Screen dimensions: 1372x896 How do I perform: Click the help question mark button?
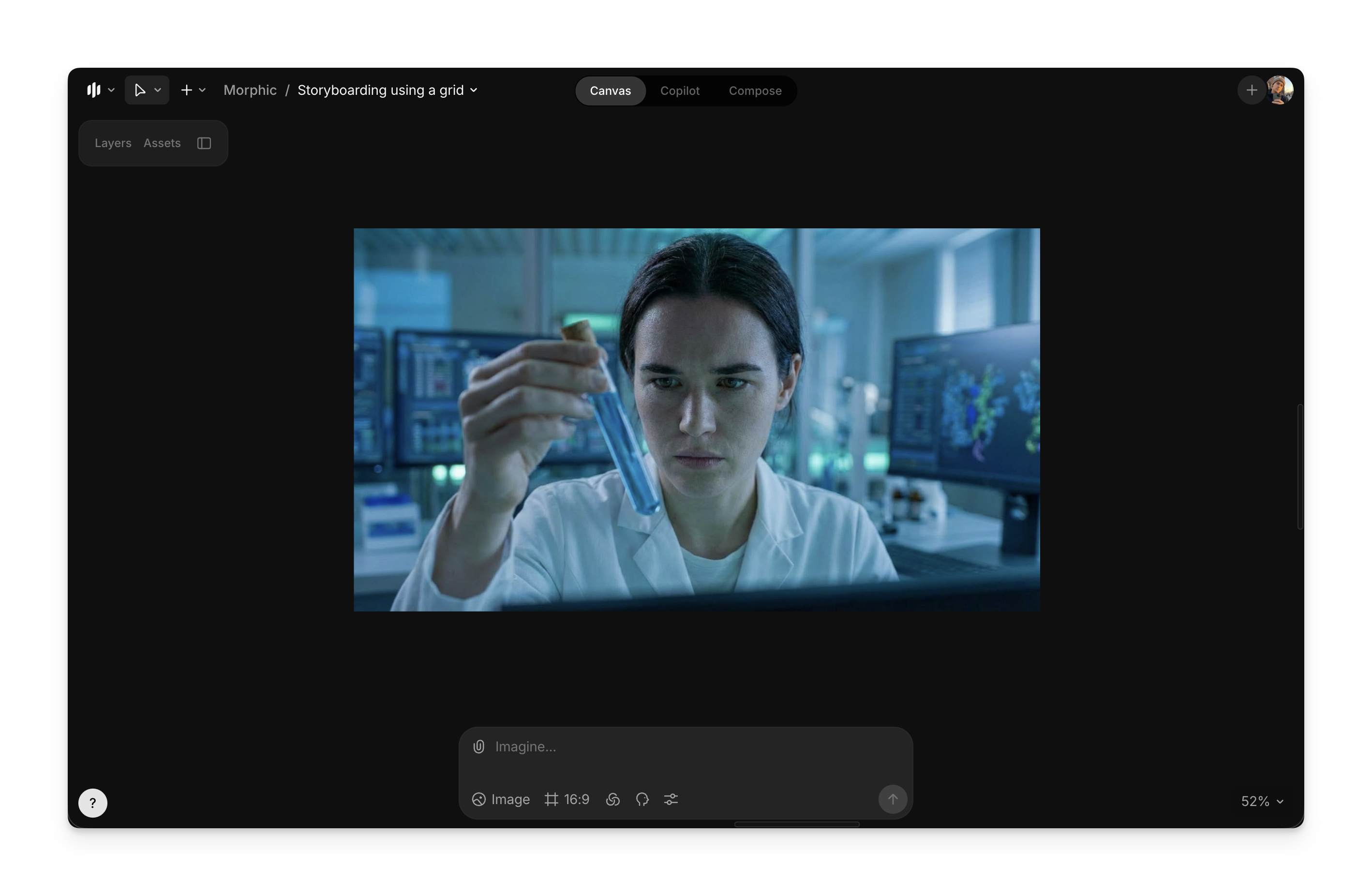coord(93,803)
